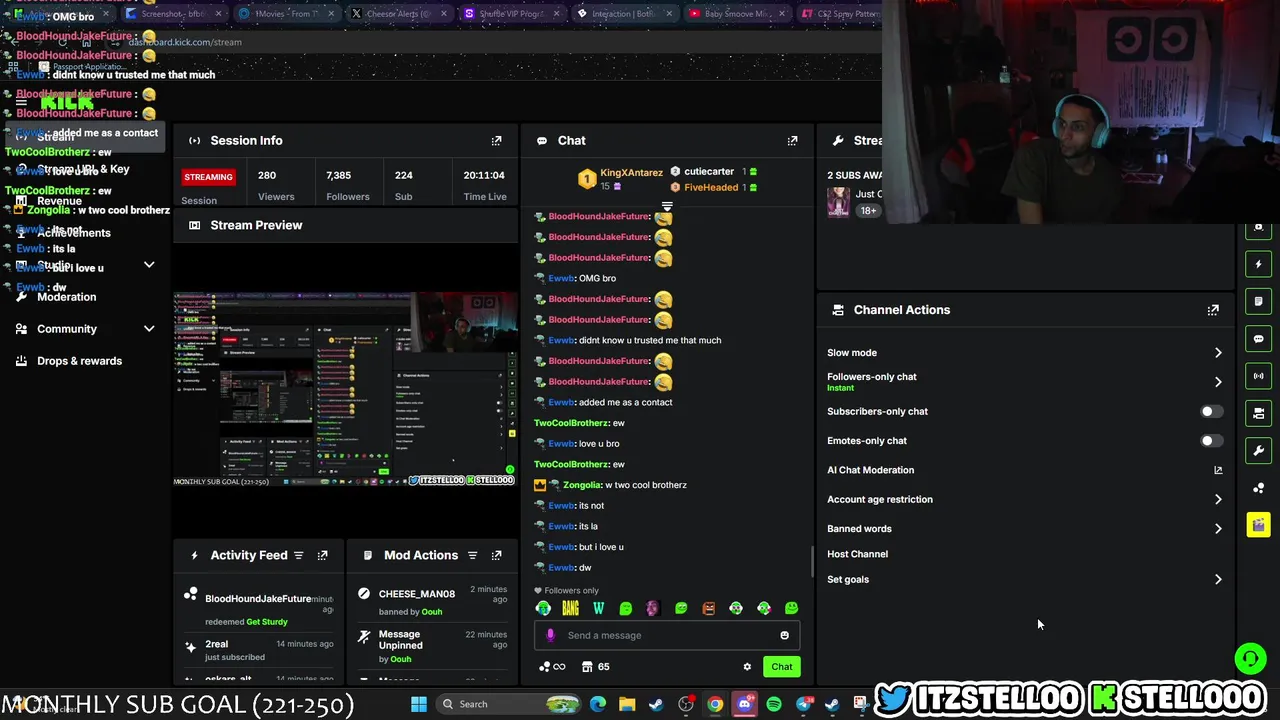Open the emoji picker in message box
1280x720 pixels.
(784, 635)
